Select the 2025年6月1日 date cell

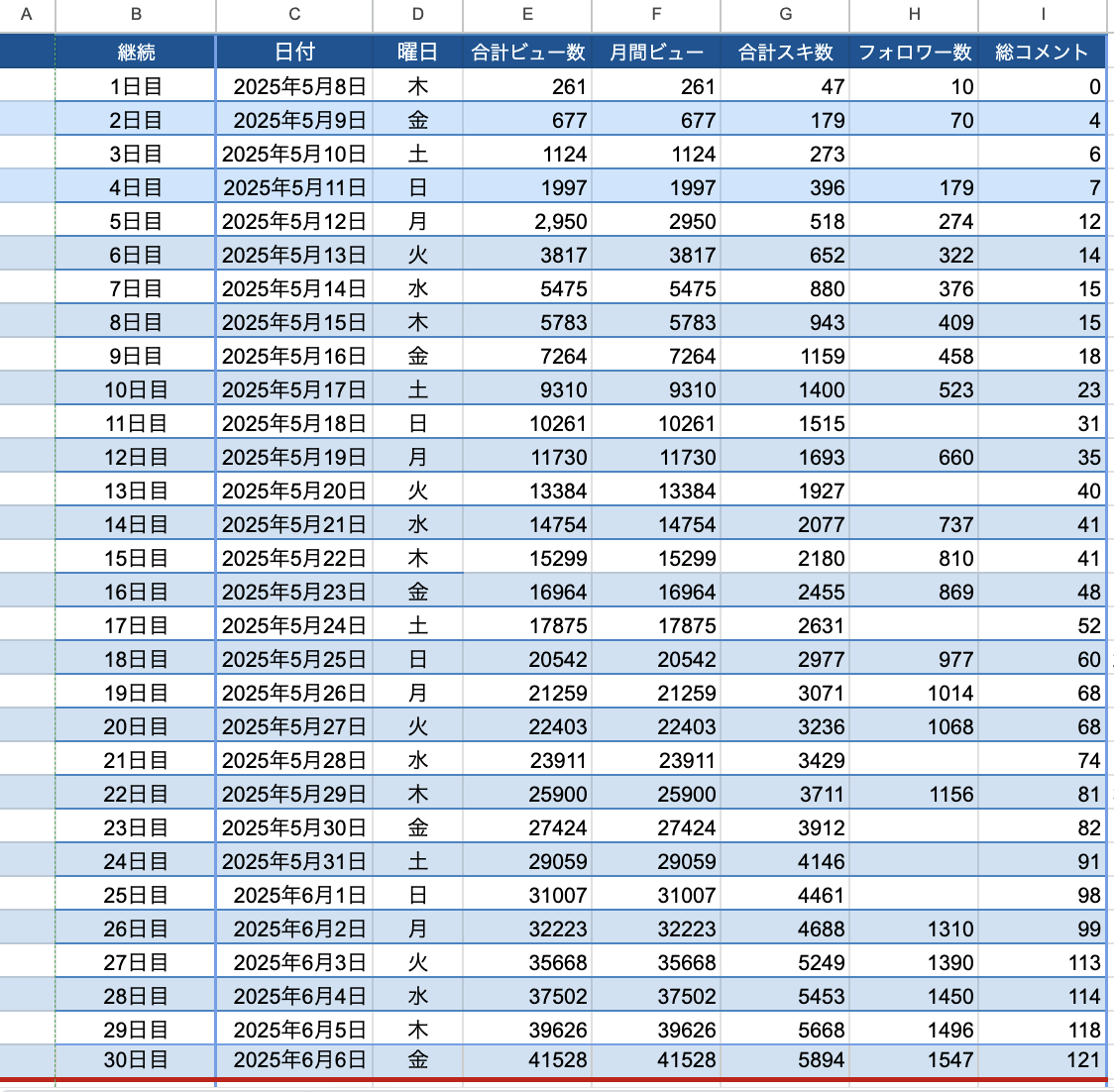(x=294, y=895)
